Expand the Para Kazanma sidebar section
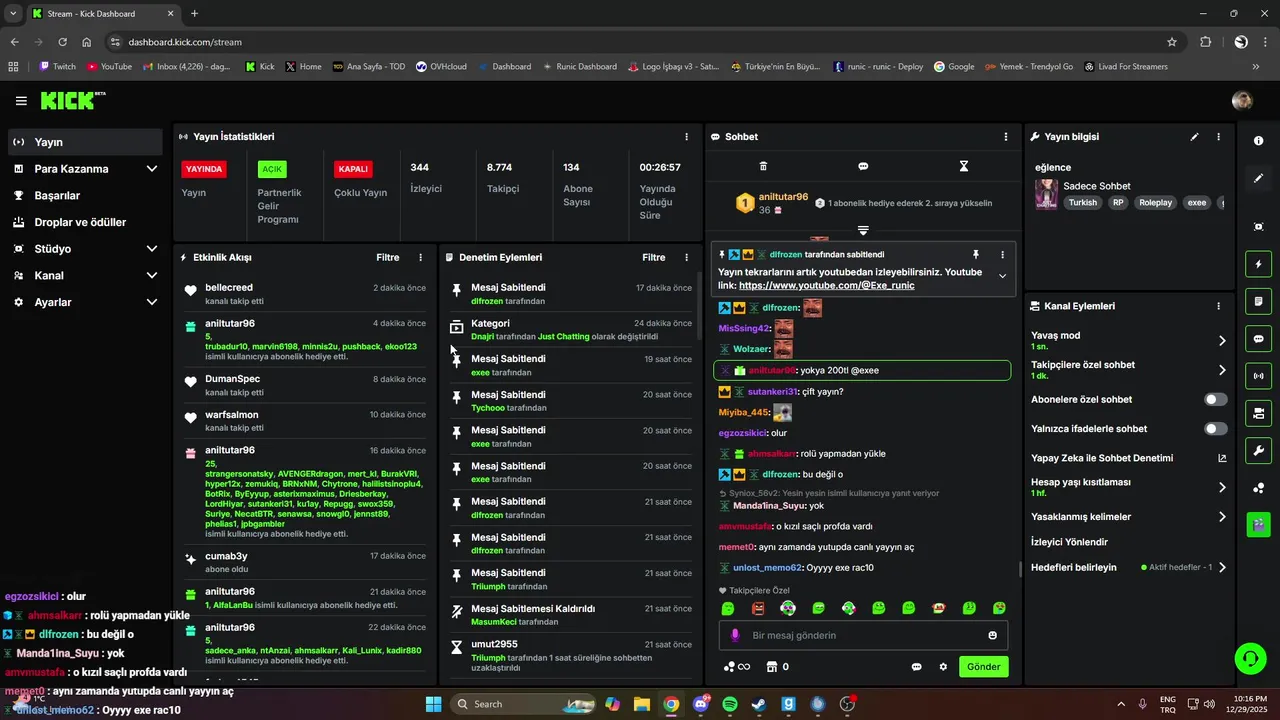The image size is (1280, 720). 152,169
